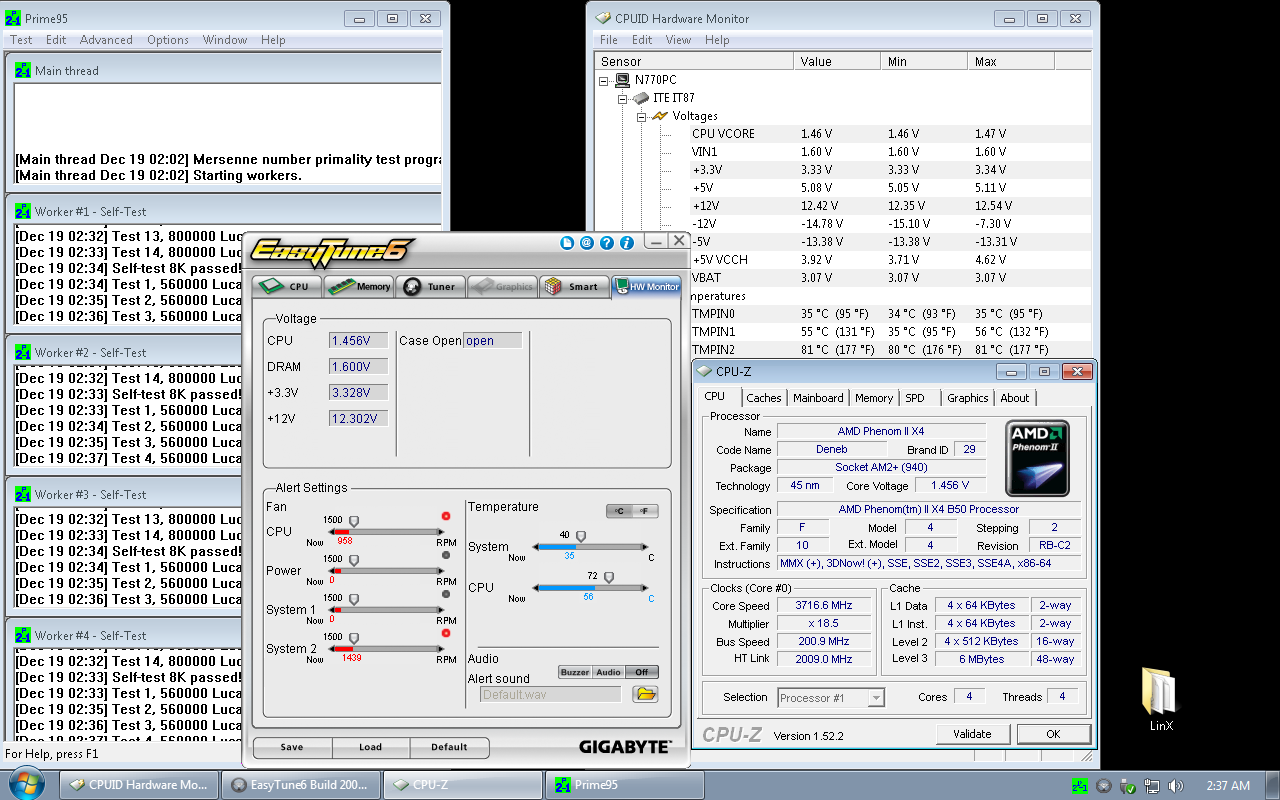Click Load button in EasyTune6
This screenshot has width=1280, height=800.
[370, 747]
